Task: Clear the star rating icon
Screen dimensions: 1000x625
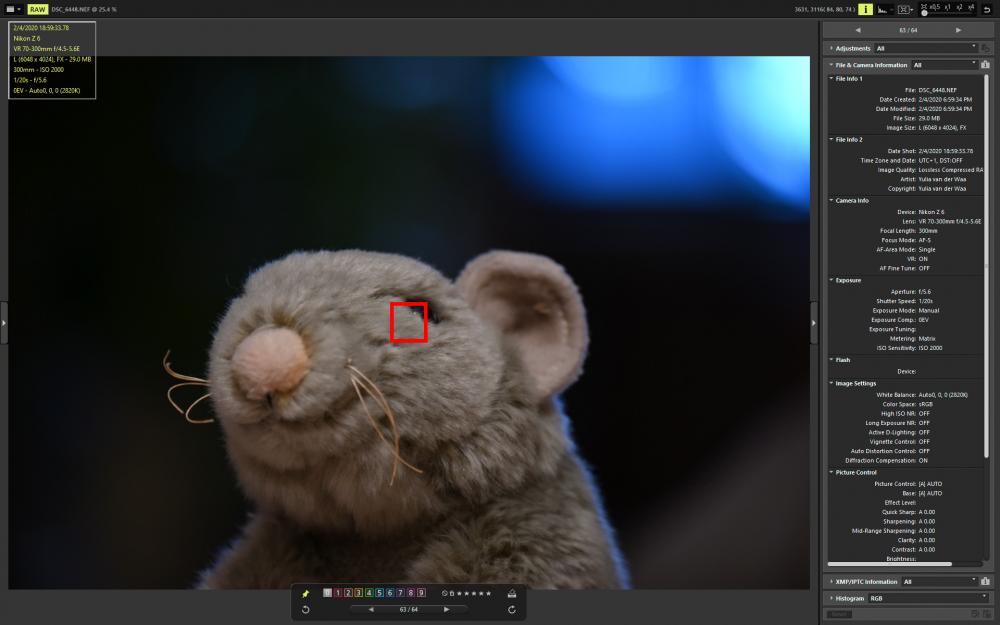Action: click(445, 594)
